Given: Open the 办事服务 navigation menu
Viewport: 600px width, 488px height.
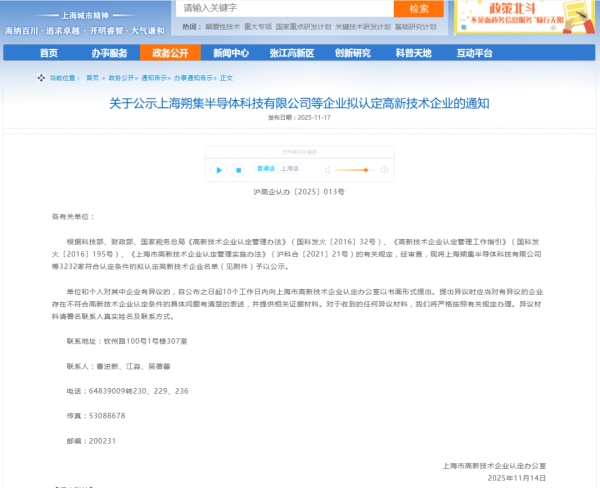Looking at the screenshot, I should tap(109, 52).
